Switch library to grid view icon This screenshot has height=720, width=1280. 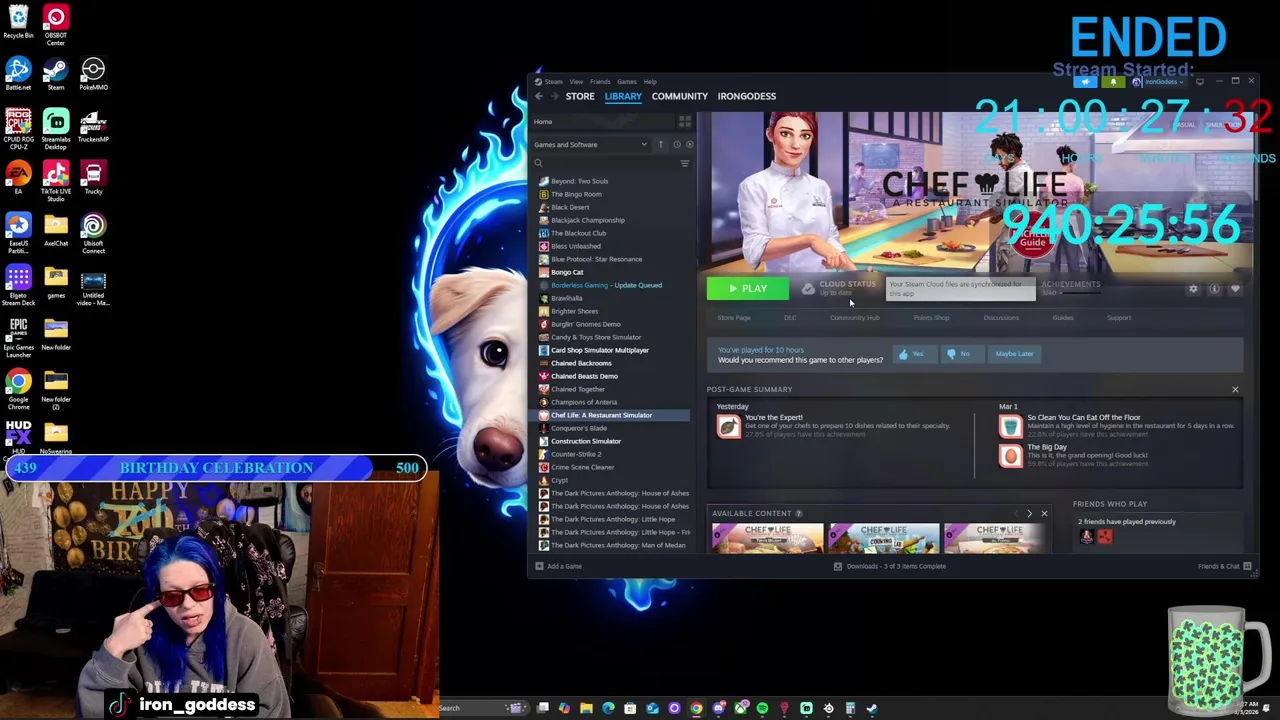pos(685,122)
